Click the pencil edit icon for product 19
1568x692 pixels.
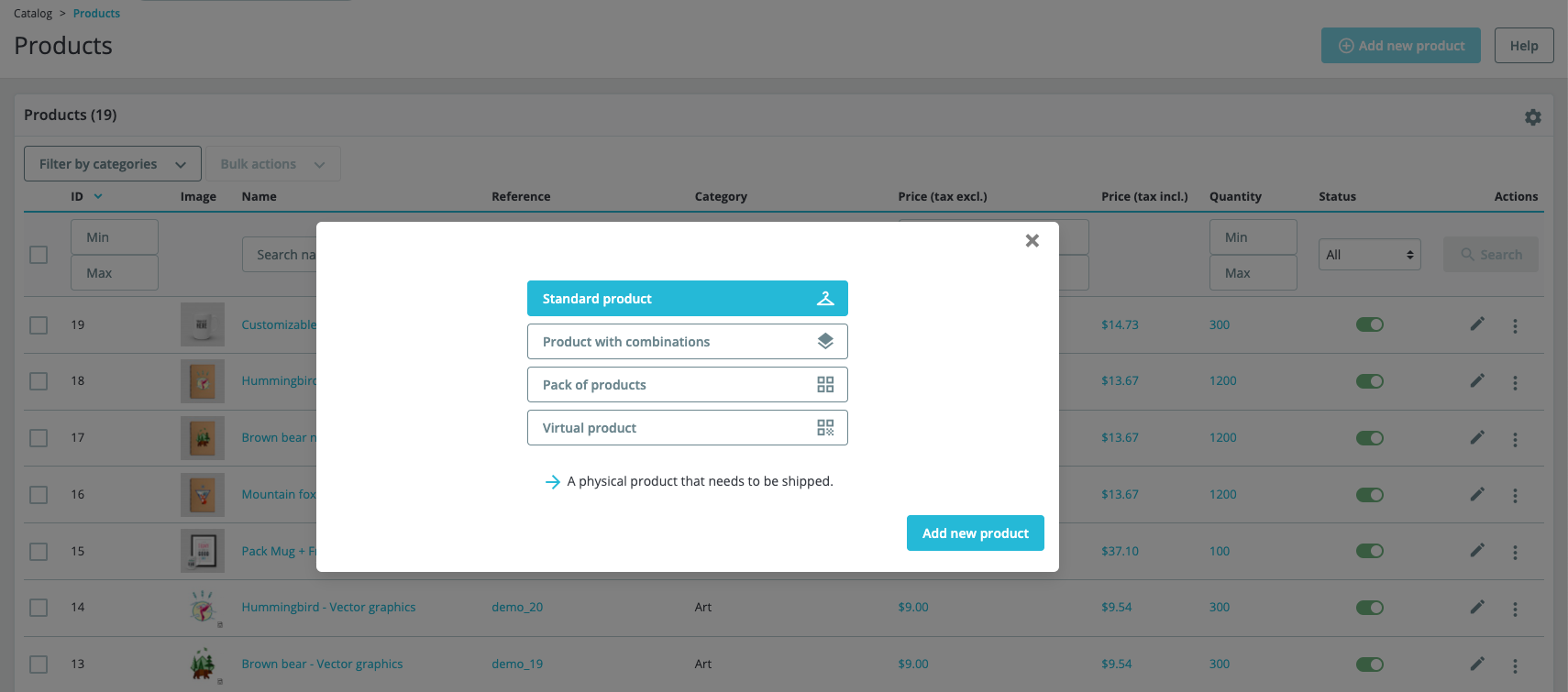click(x=1476, y=324)
